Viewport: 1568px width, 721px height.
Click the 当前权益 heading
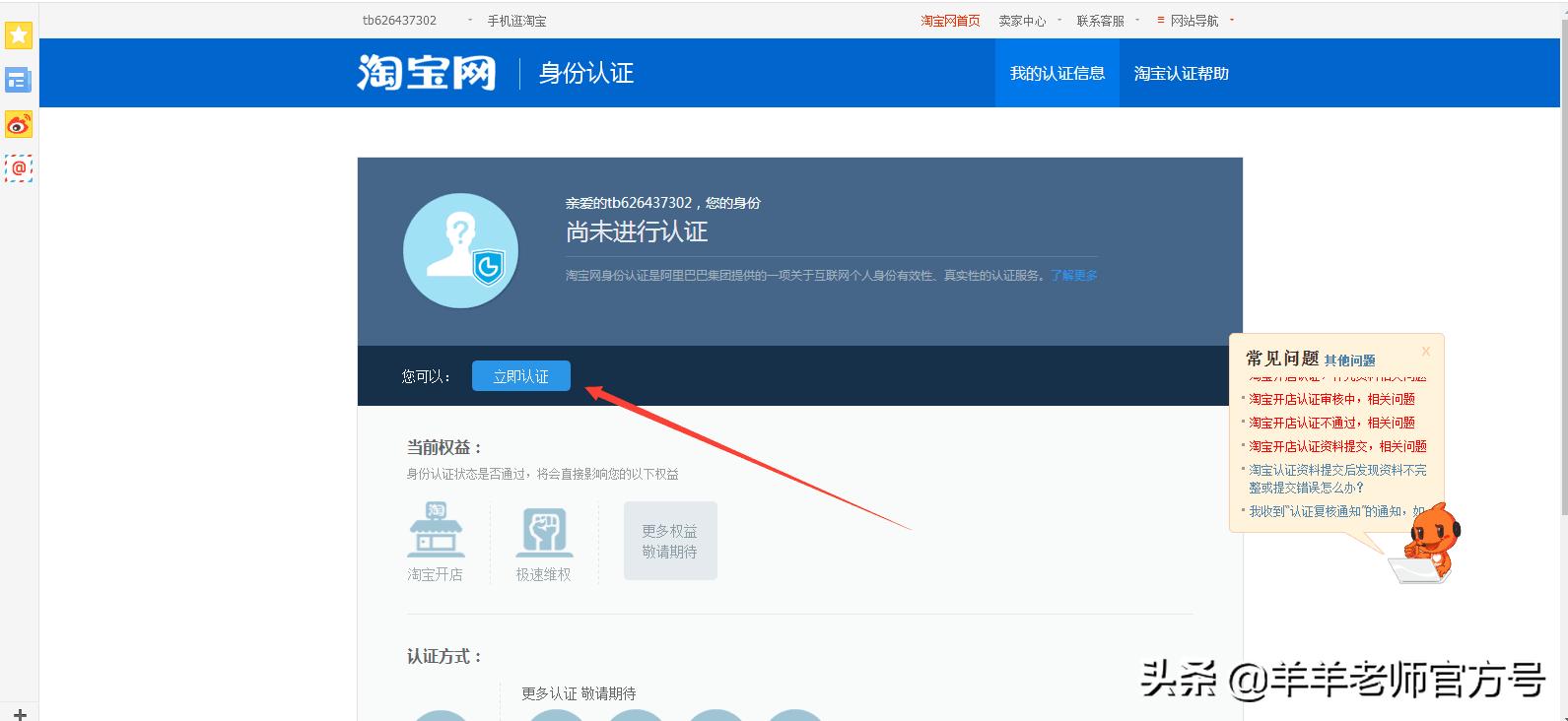[x=444, y=447]
